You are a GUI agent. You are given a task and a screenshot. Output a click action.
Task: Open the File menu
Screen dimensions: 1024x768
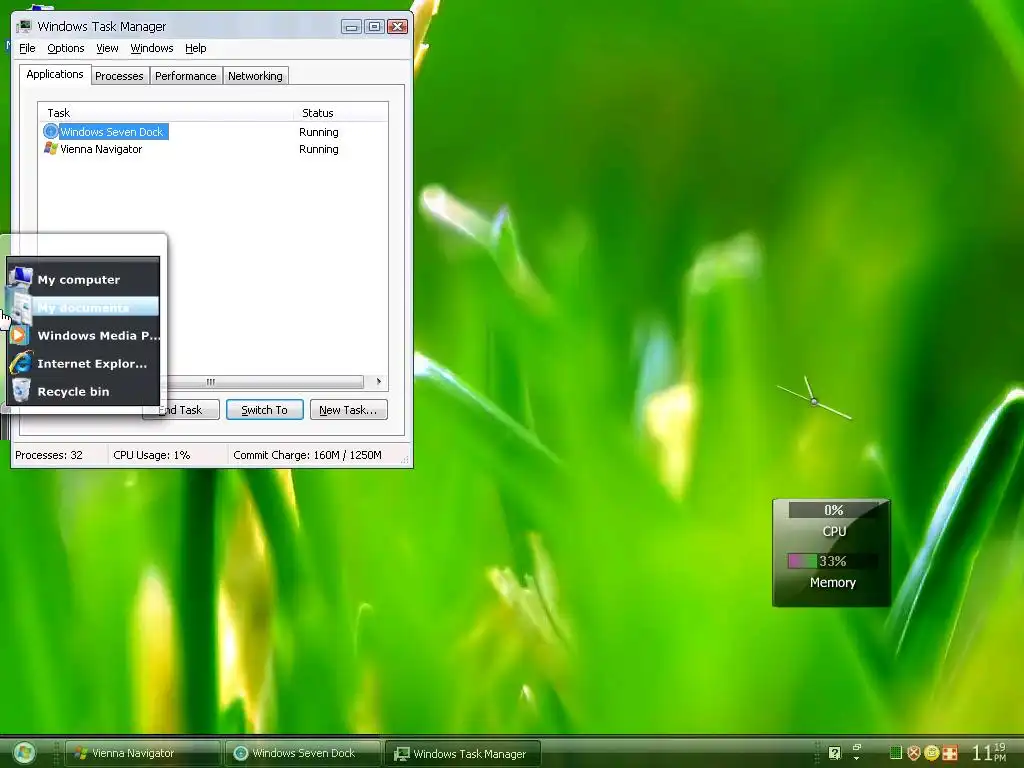pyautogui.click(x=27, y=48)
